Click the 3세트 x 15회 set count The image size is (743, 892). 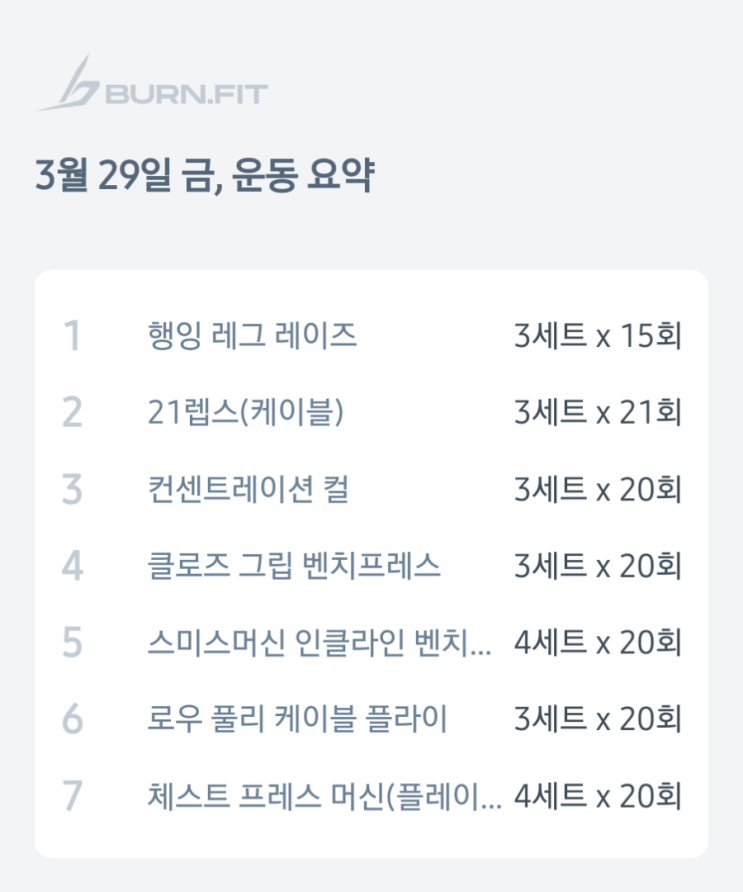tap(597, 336)
